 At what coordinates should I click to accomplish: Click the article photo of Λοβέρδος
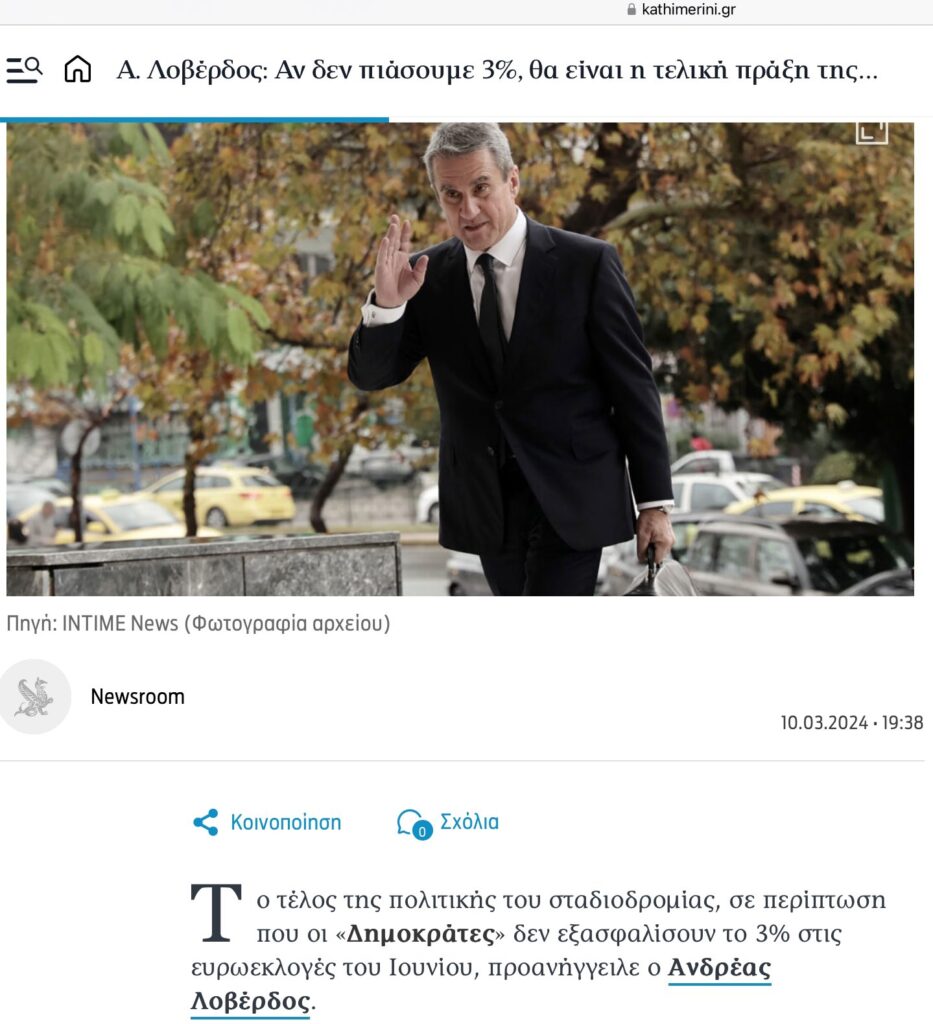tap(460, 359)
